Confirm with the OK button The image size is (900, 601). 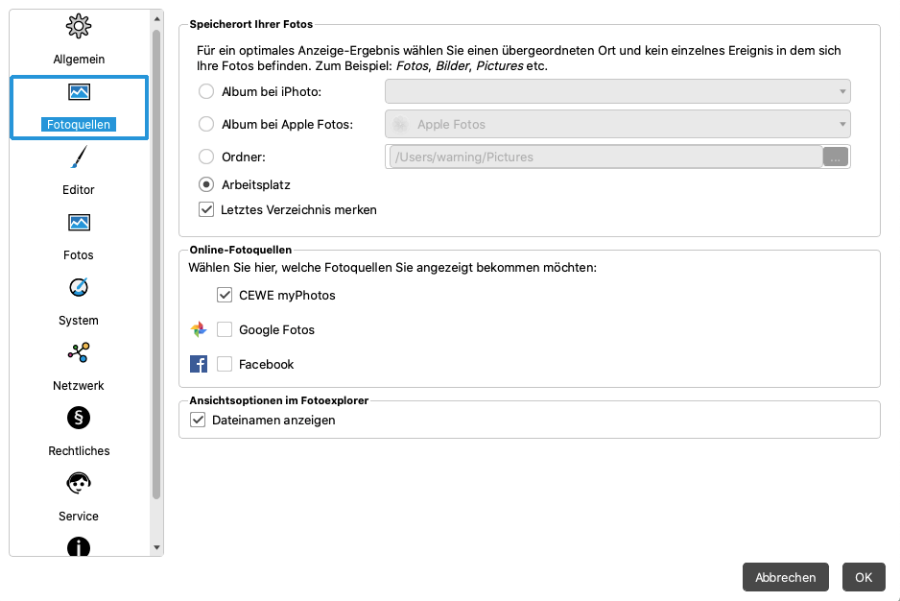863,577
